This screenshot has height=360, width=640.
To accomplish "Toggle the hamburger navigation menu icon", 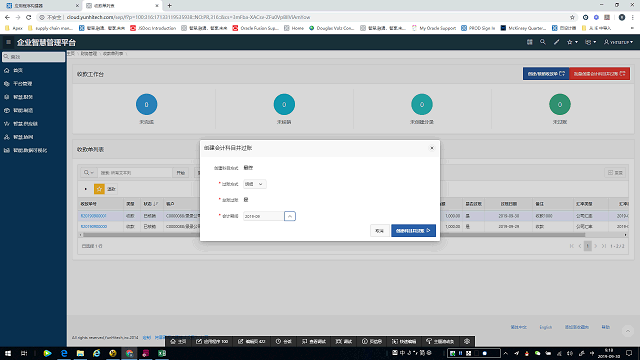I will tap(8, 42).
